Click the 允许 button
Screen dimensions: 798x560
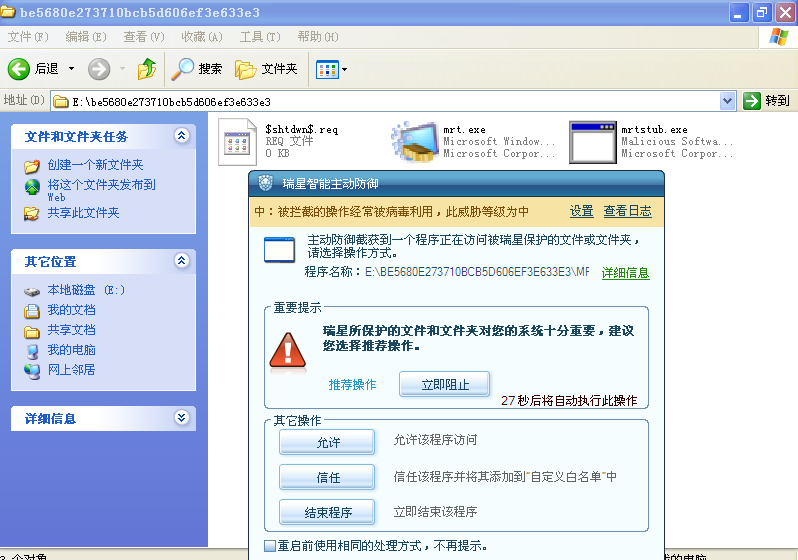(327, 442)
